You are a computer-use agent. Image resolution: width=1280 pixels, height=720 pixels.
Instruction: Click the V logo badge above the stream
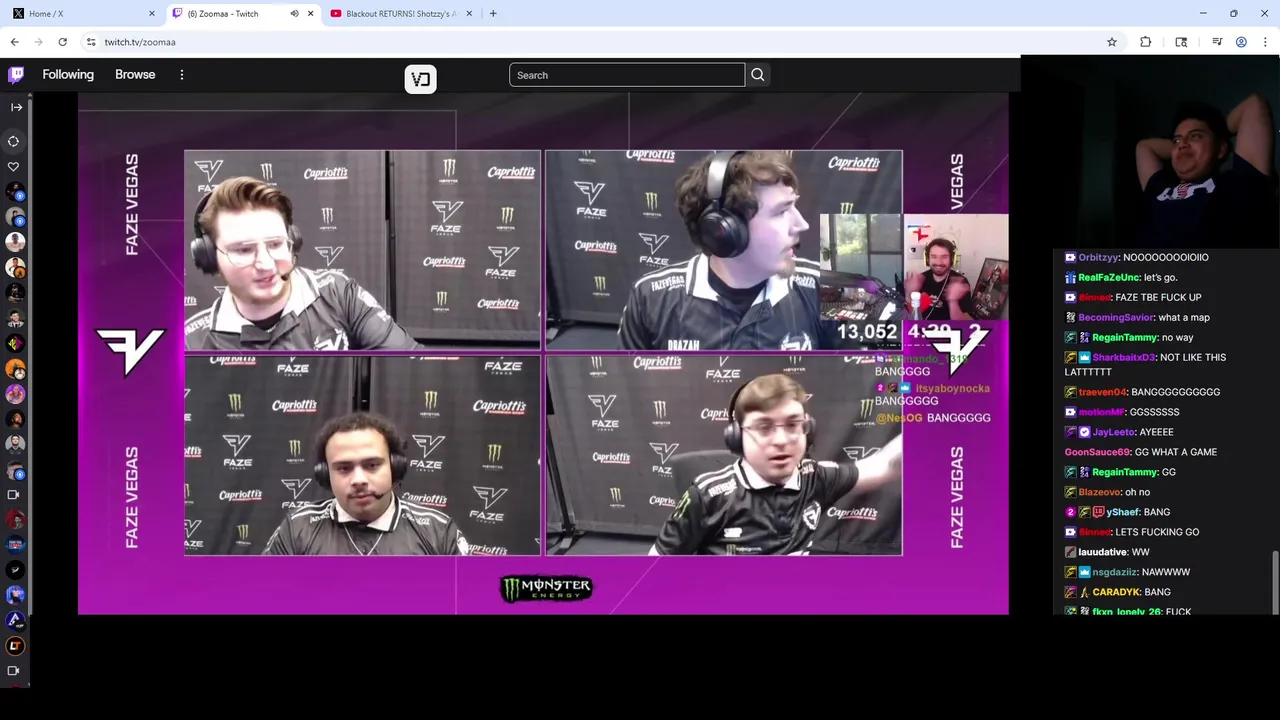421,79
